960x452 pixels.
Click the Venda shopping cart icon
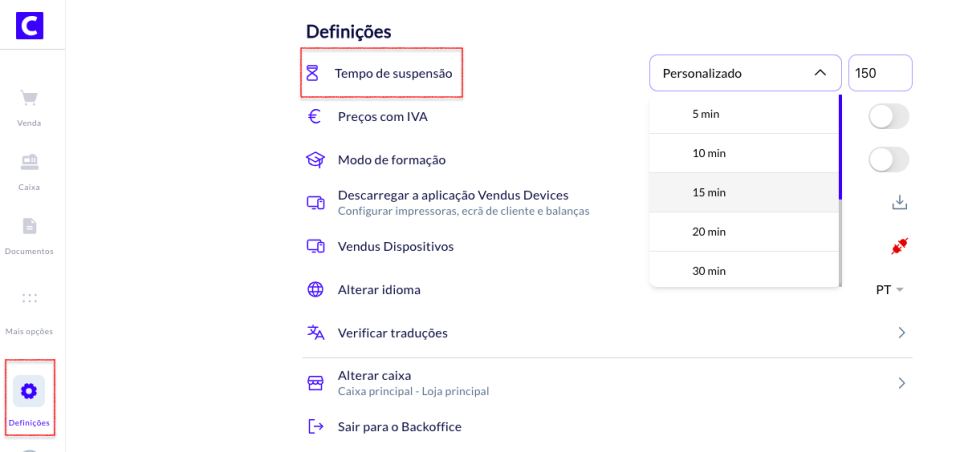tap(29, 98)
